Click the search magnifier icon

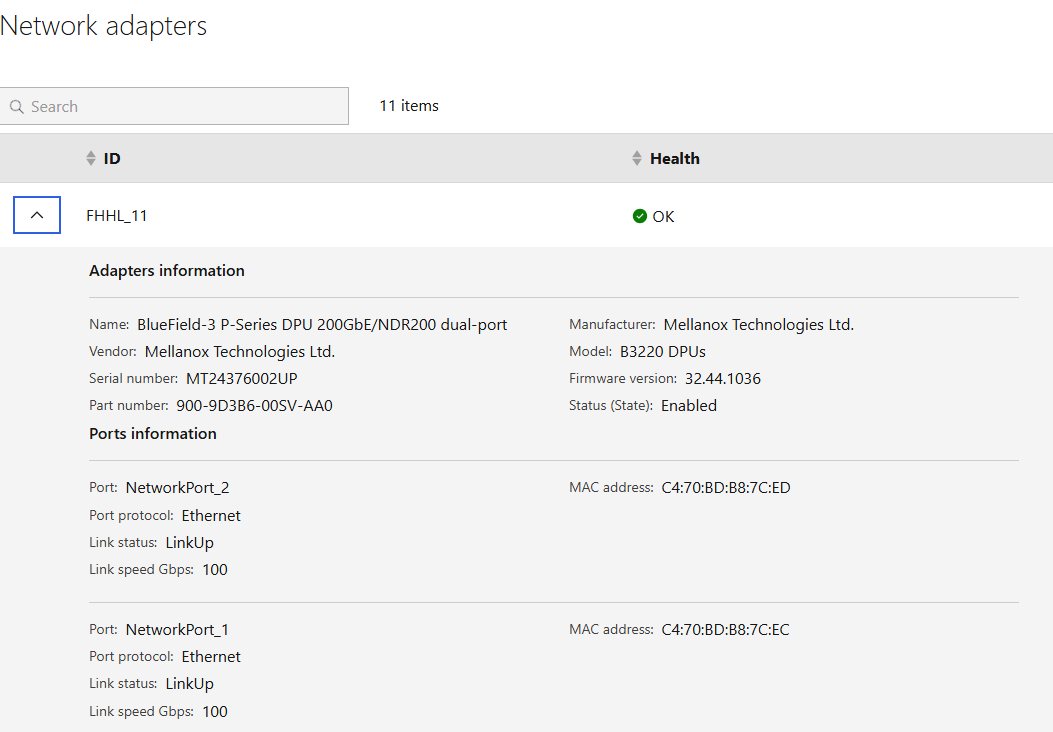tap(17, 107)
